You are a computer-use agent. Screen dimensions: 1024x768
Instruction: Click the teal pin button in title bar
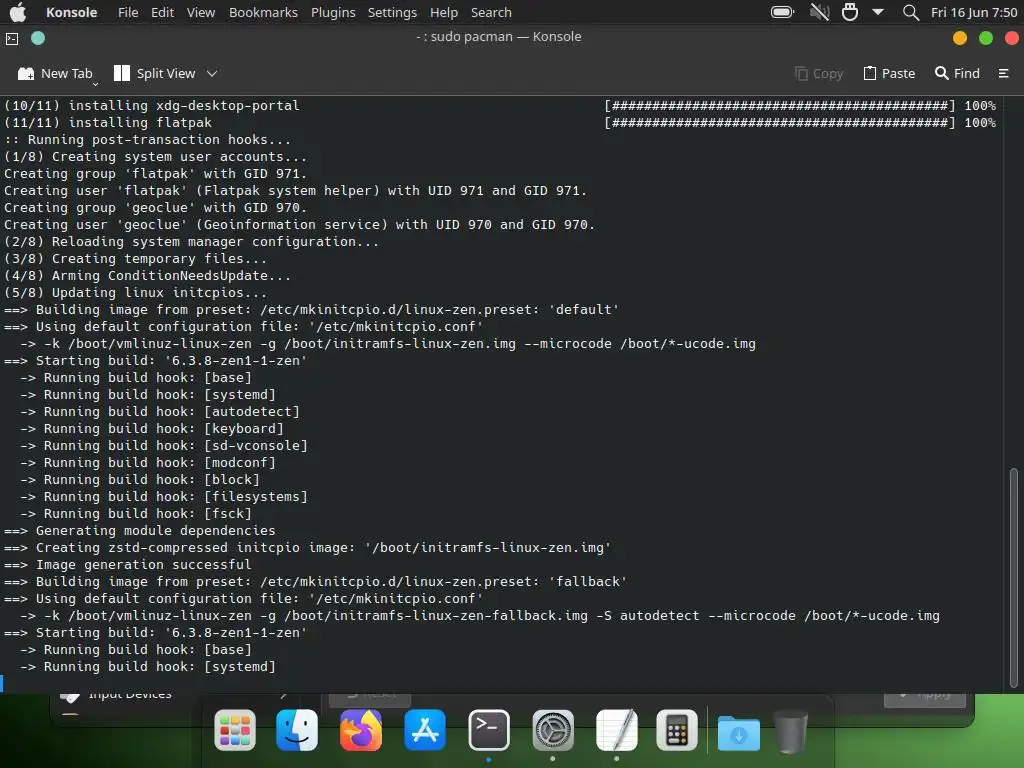(x=38, y=38)
